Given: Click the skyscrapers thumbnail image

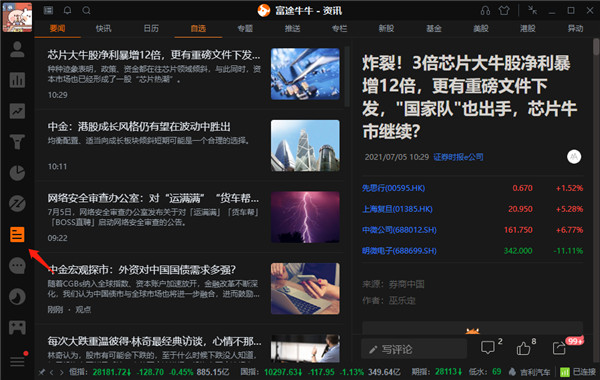Looking at the screenshot, I should tap(305, 145).
